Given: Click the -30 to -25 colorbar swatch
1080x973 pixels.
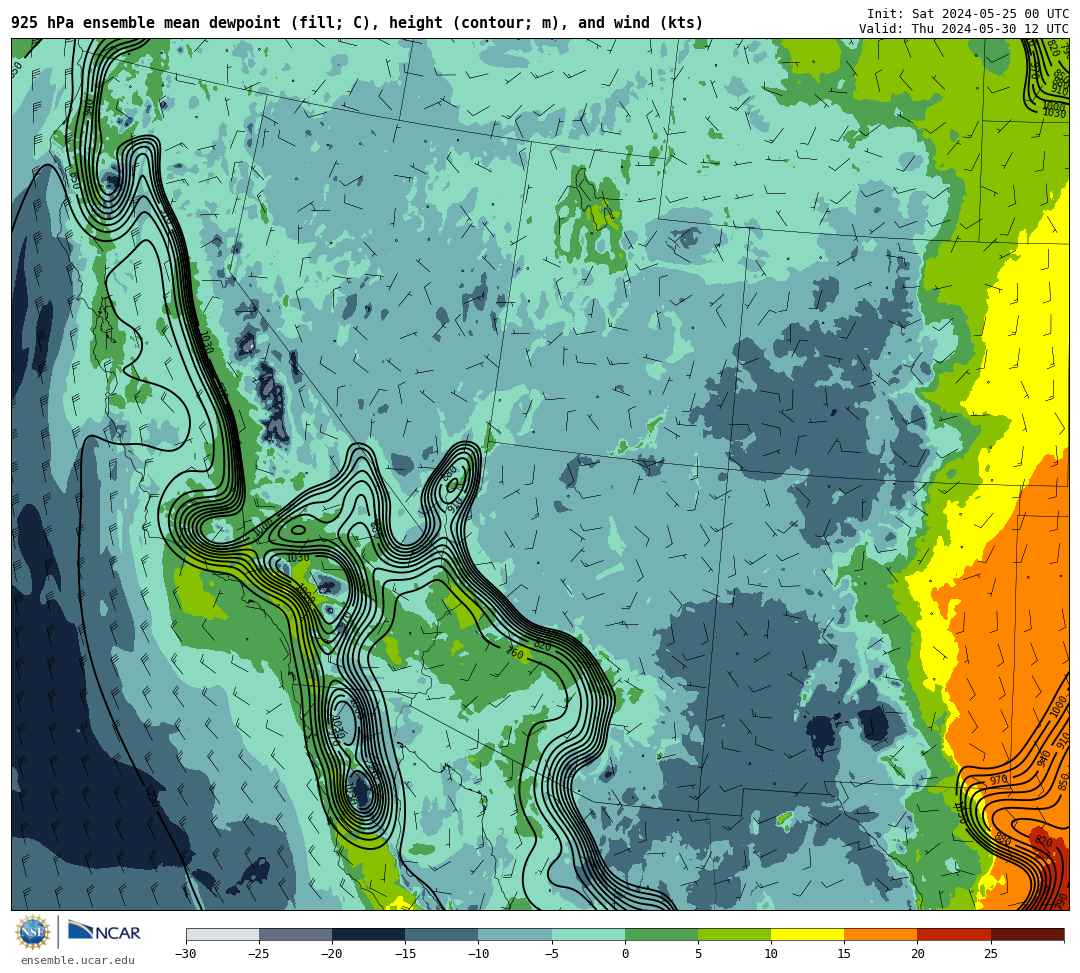Looking at the screenshot, I should tap(222, 934).
